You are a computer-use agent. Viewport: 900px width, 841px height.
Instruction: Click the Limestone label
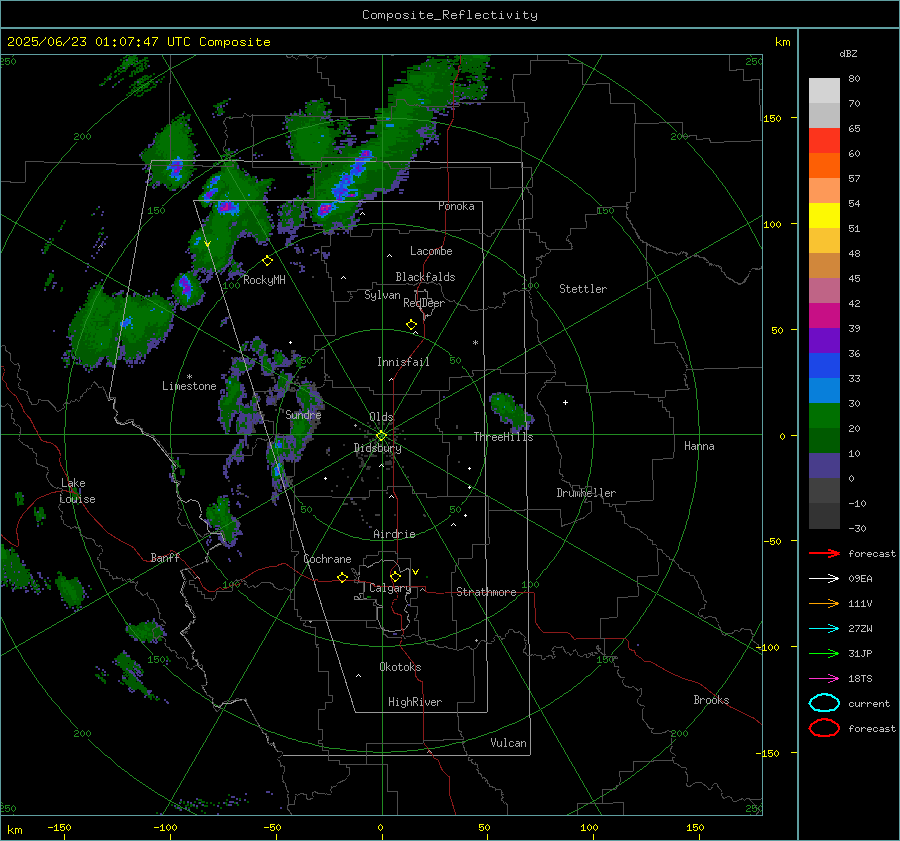point(189,386)
